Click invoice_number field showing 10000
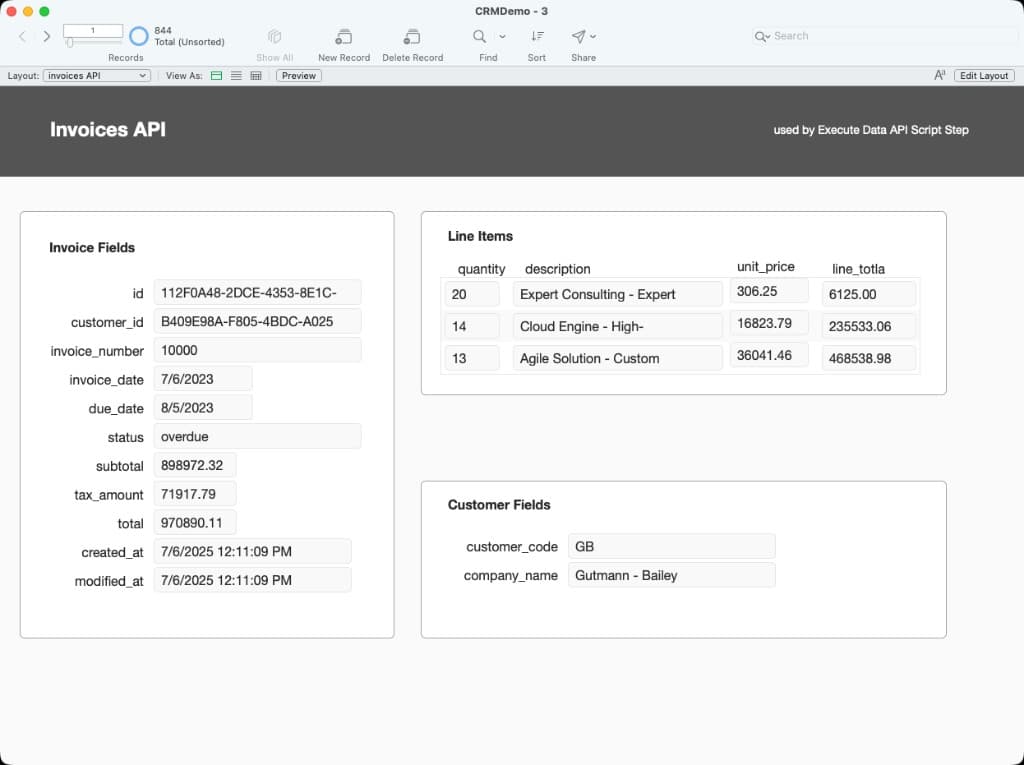 [257, 350]
